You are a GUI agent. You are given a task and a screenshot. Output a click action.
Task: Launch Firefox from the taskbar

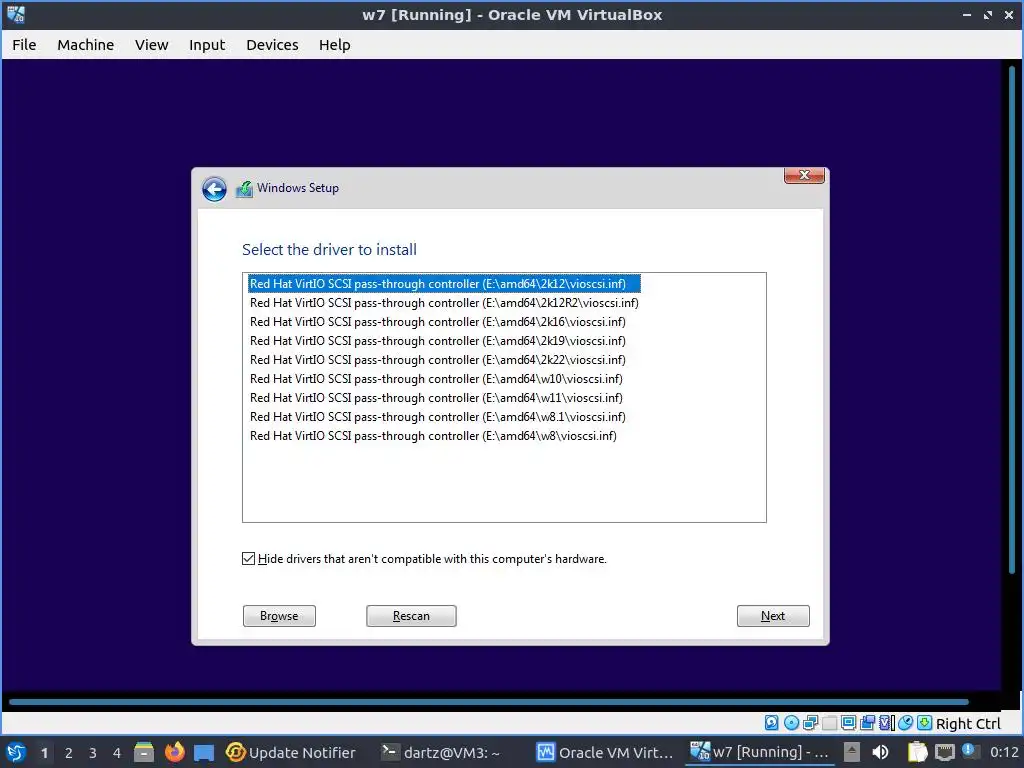(174, 752)
